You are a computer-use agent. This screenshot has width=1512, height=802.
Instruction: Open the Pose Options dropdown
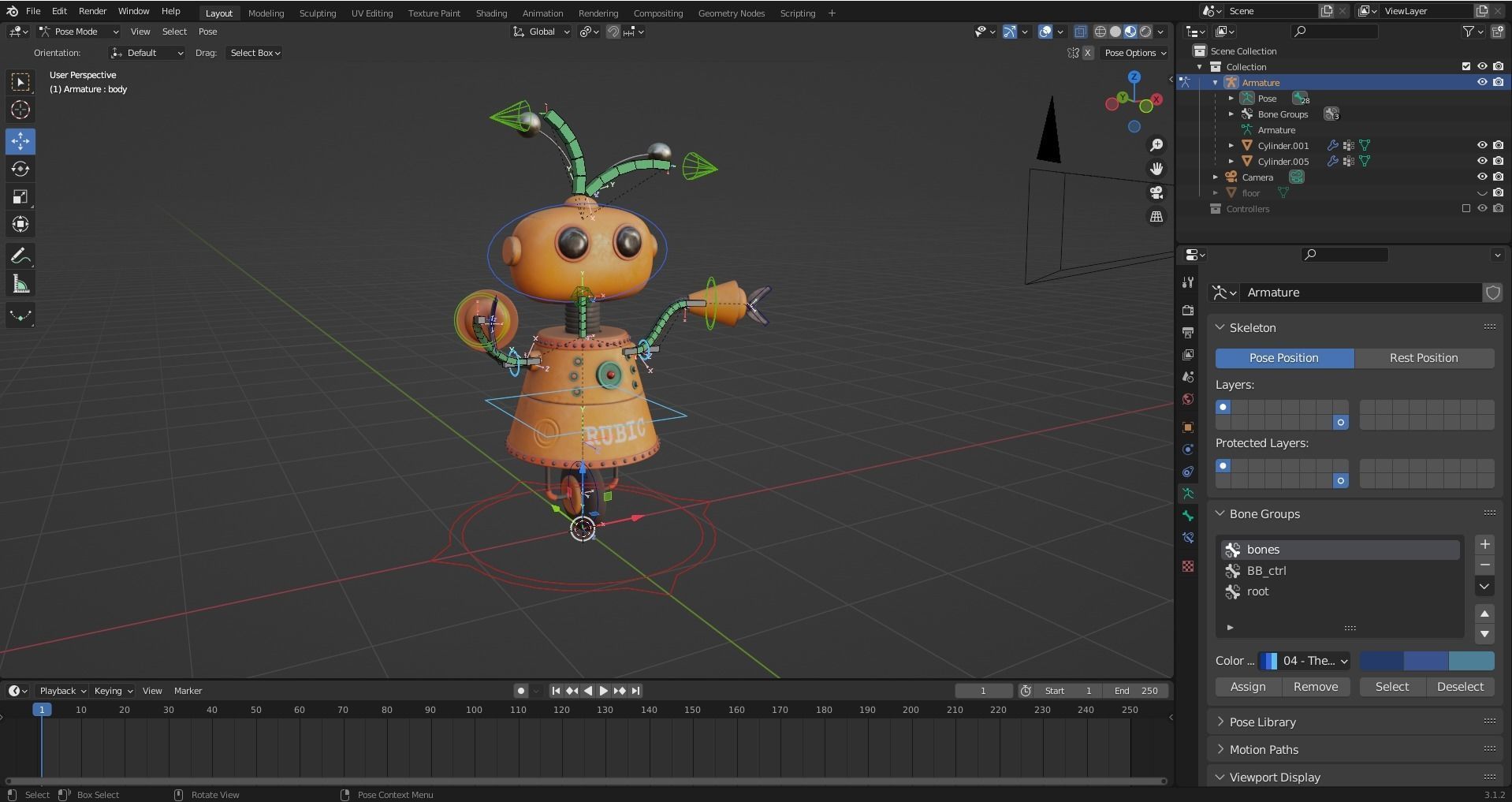click(x=1134, y=53)
